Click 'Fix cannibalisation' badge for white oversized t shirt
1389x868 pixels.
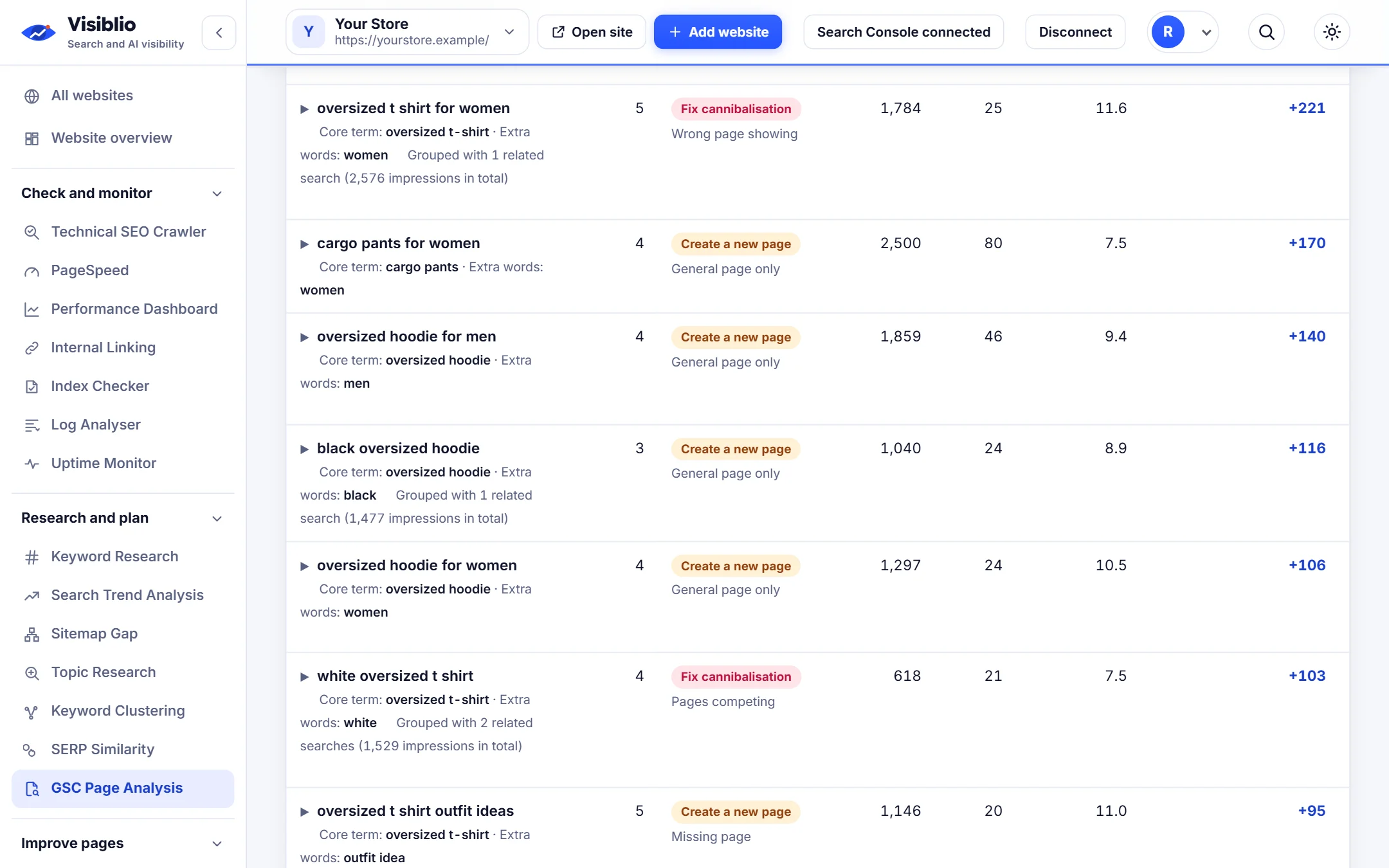coord(736,677)
